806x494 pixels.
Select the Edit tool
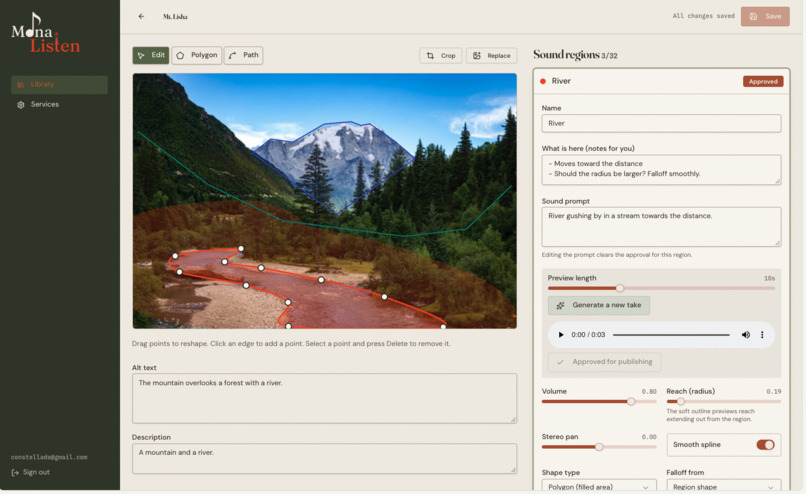tap(151, 55)
